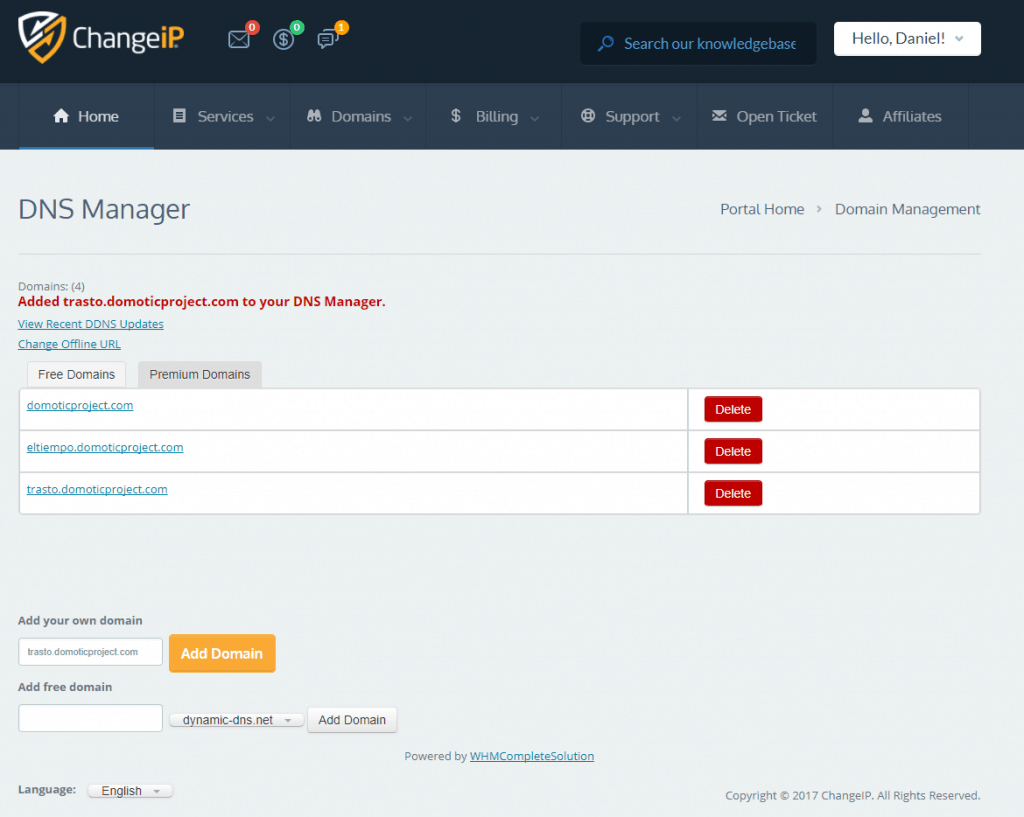Delete the trasto.domoticproject.com domain

(732, 492)
